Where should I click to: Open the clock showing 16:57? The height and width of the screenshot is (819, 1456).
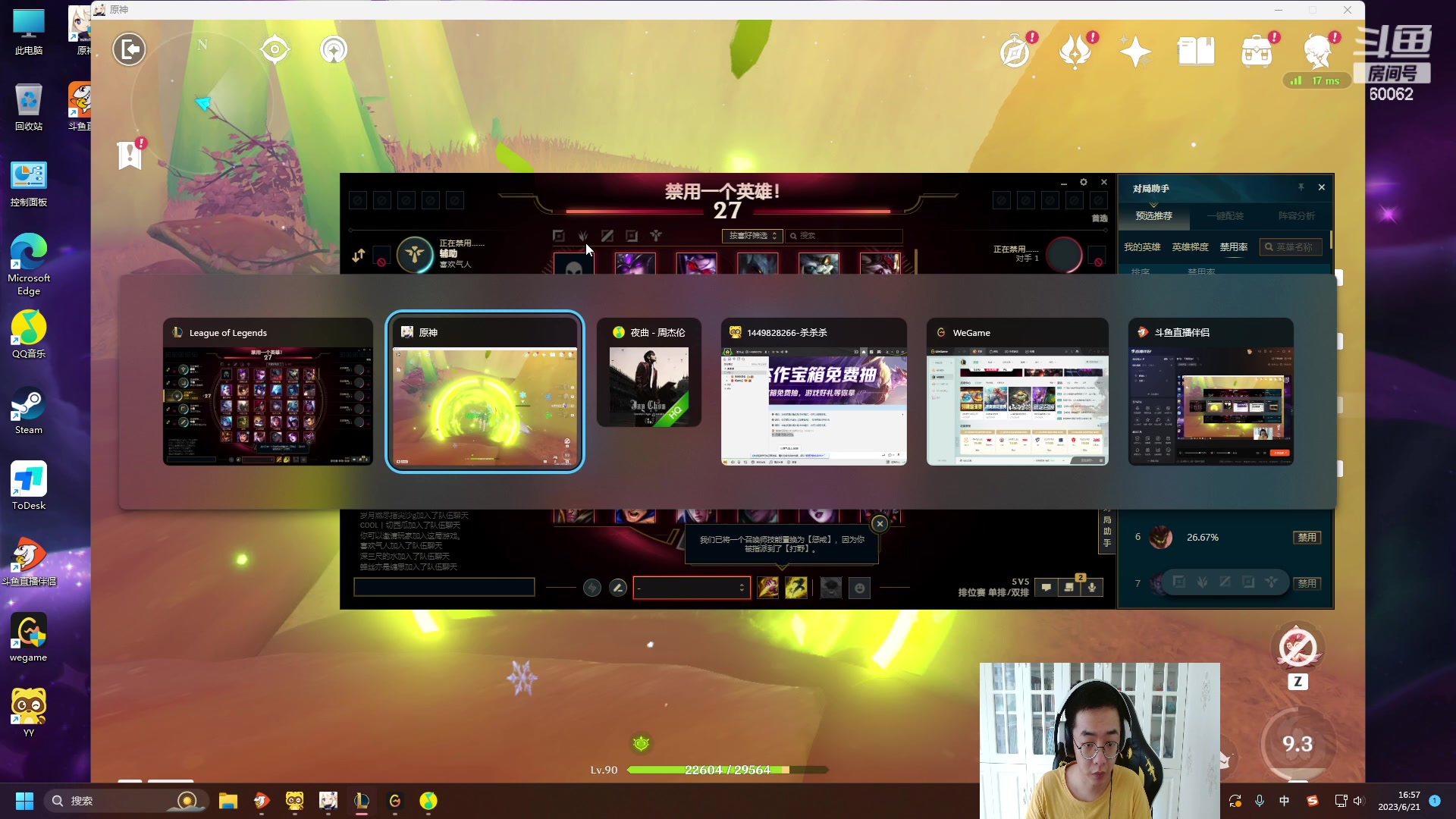click(x=1399, y=801)
